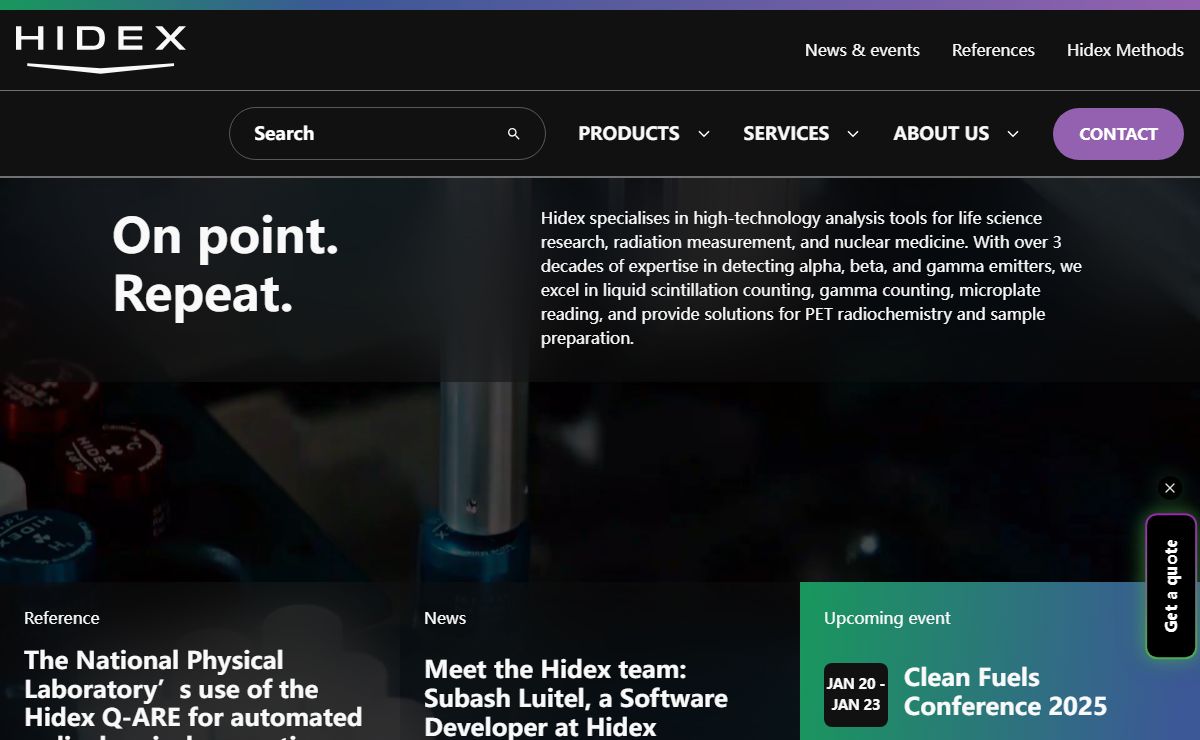Open the References link
The height and width of the screenshot is (740, 1200).
[993, 50]
